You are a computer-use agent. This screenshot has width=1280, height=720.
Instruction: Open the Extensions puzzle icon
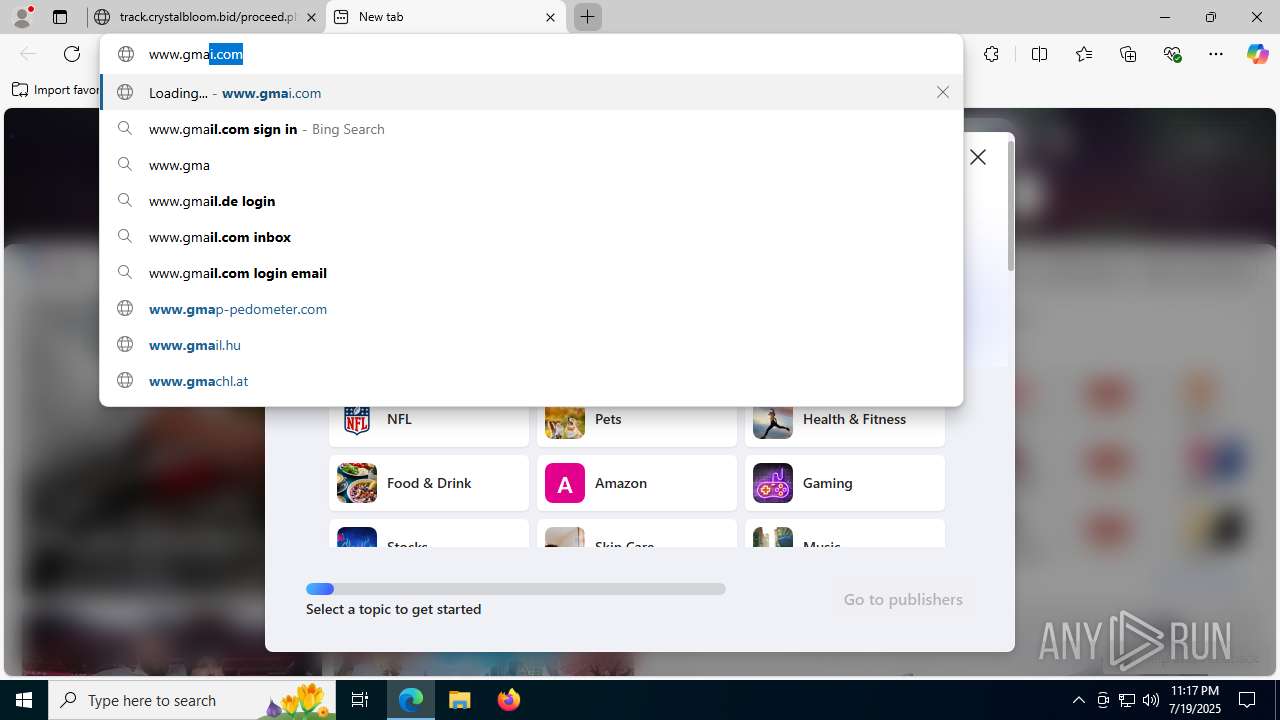tap(991, 54)
